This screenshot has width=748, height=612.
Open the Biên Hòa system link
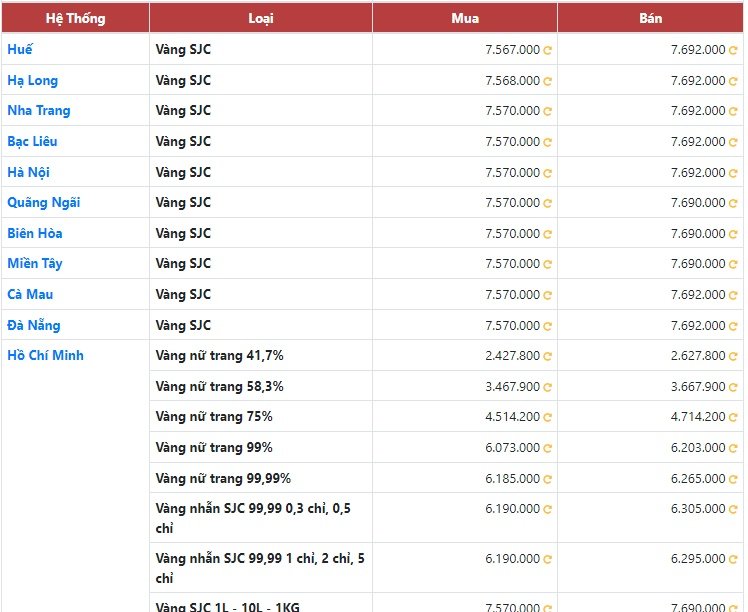34,233
